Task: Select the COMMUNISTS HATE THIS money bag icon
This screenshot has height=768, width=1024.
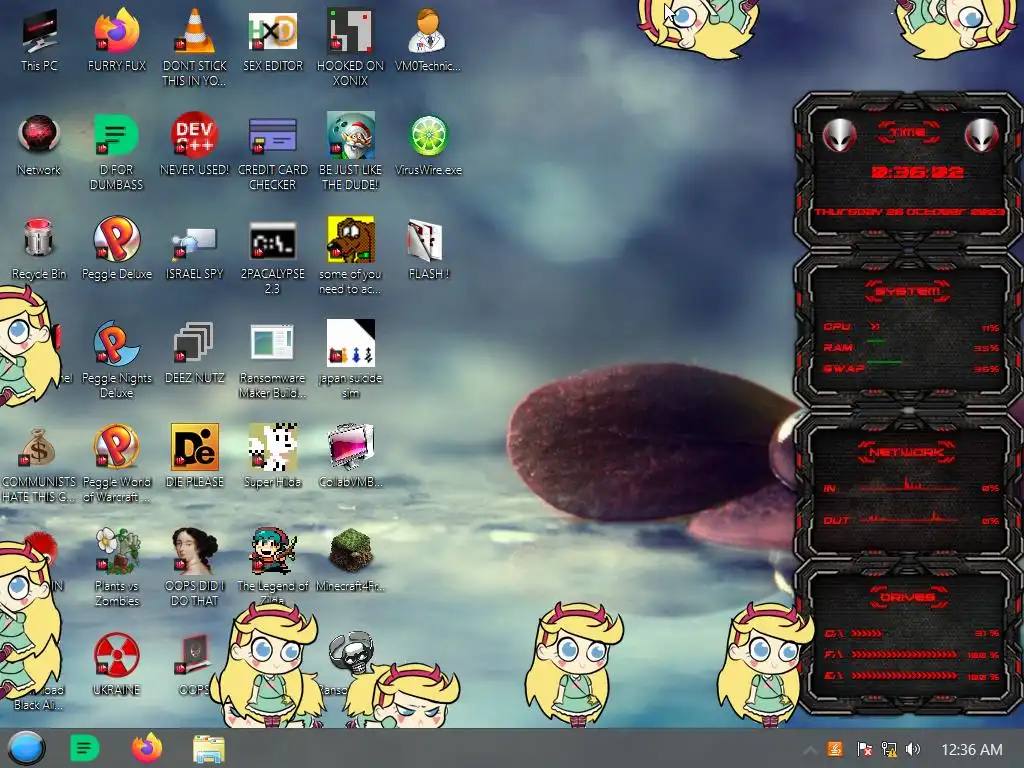Action: click(x=38, y=447)
